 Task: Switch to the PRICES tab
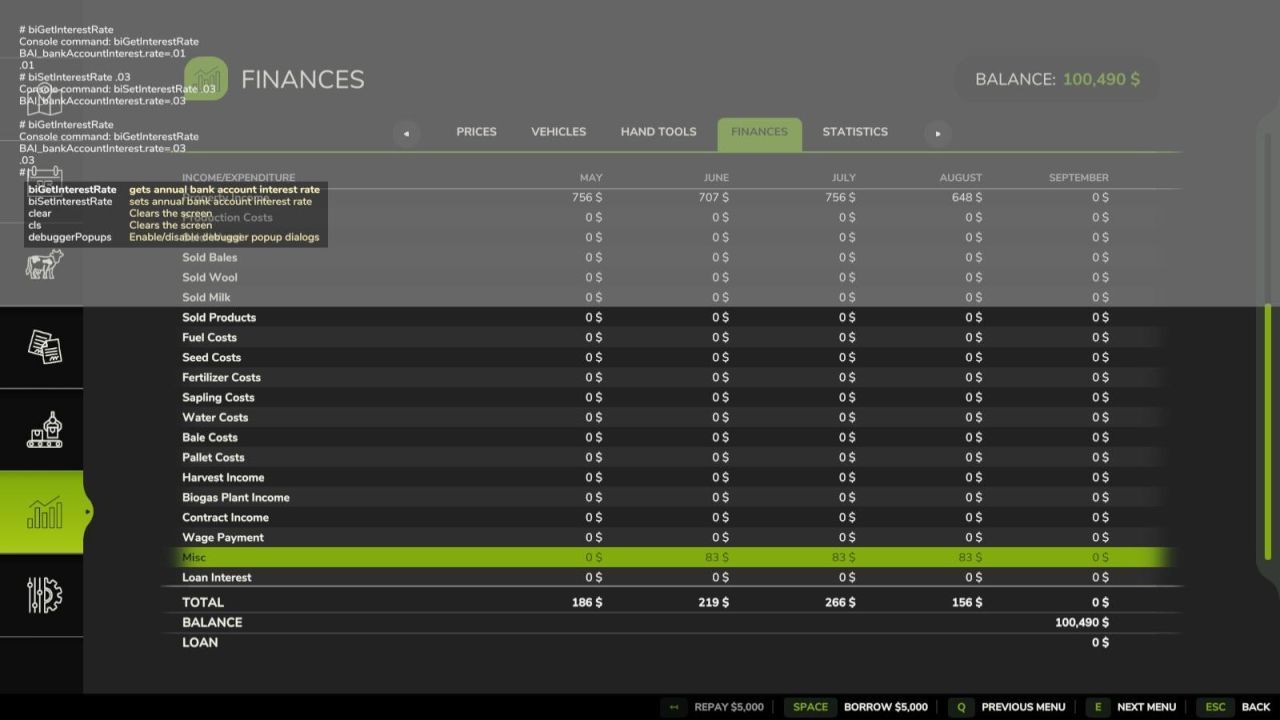coord(476,131)
